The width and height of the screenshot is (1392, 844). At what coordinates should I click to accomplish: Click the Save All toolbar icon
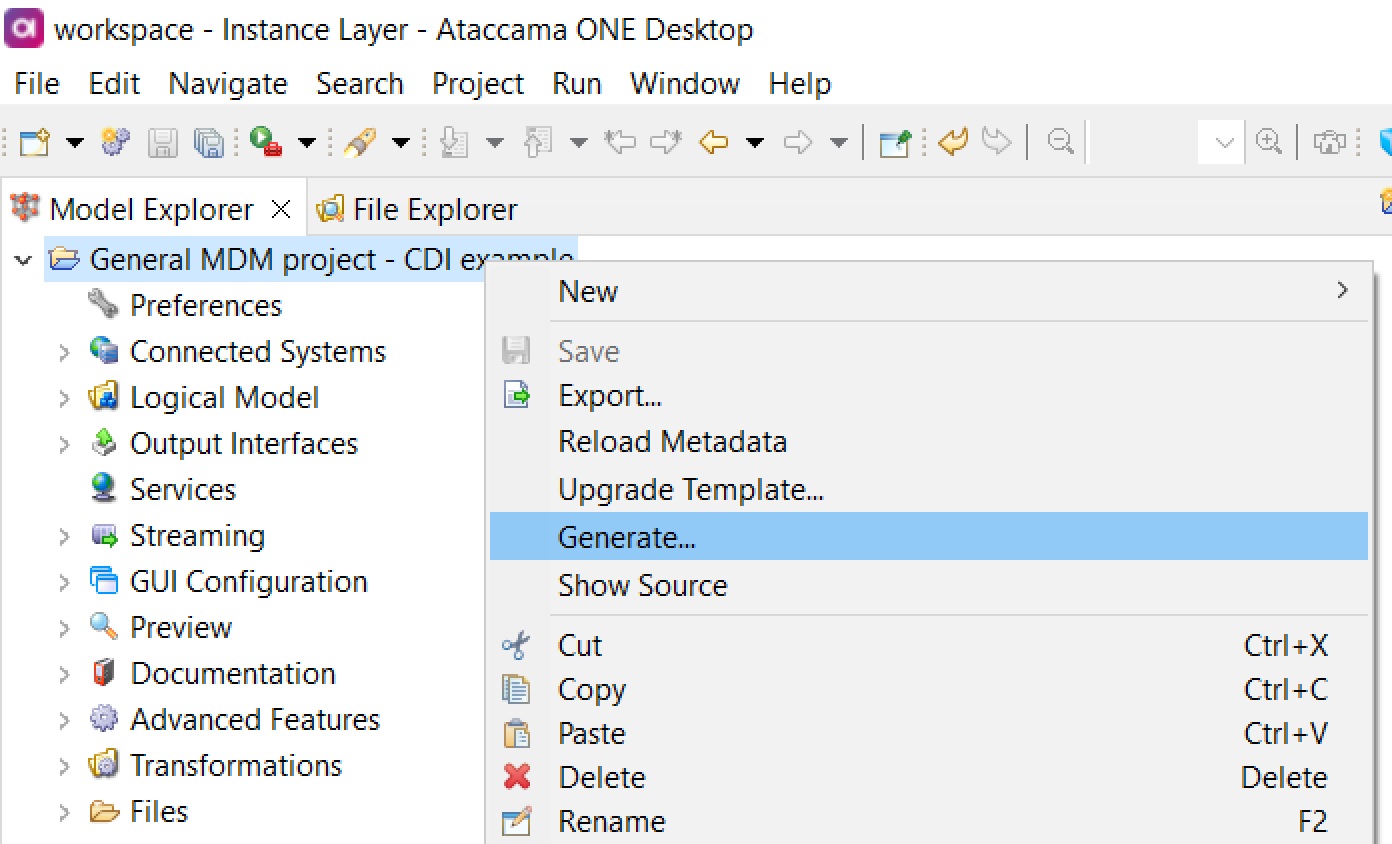point(209,143)
